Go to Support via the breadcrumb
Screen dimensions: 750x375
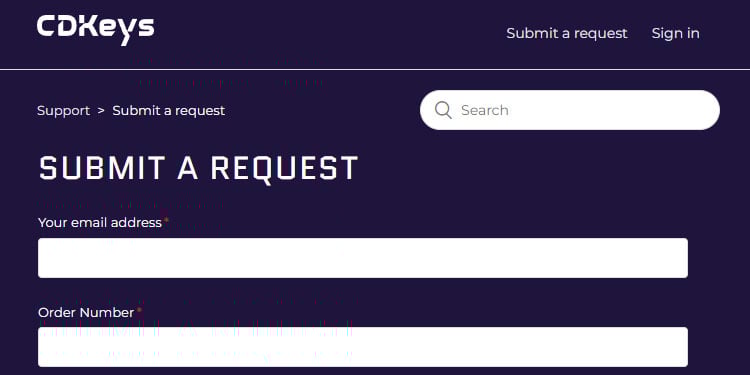(63, 110)
